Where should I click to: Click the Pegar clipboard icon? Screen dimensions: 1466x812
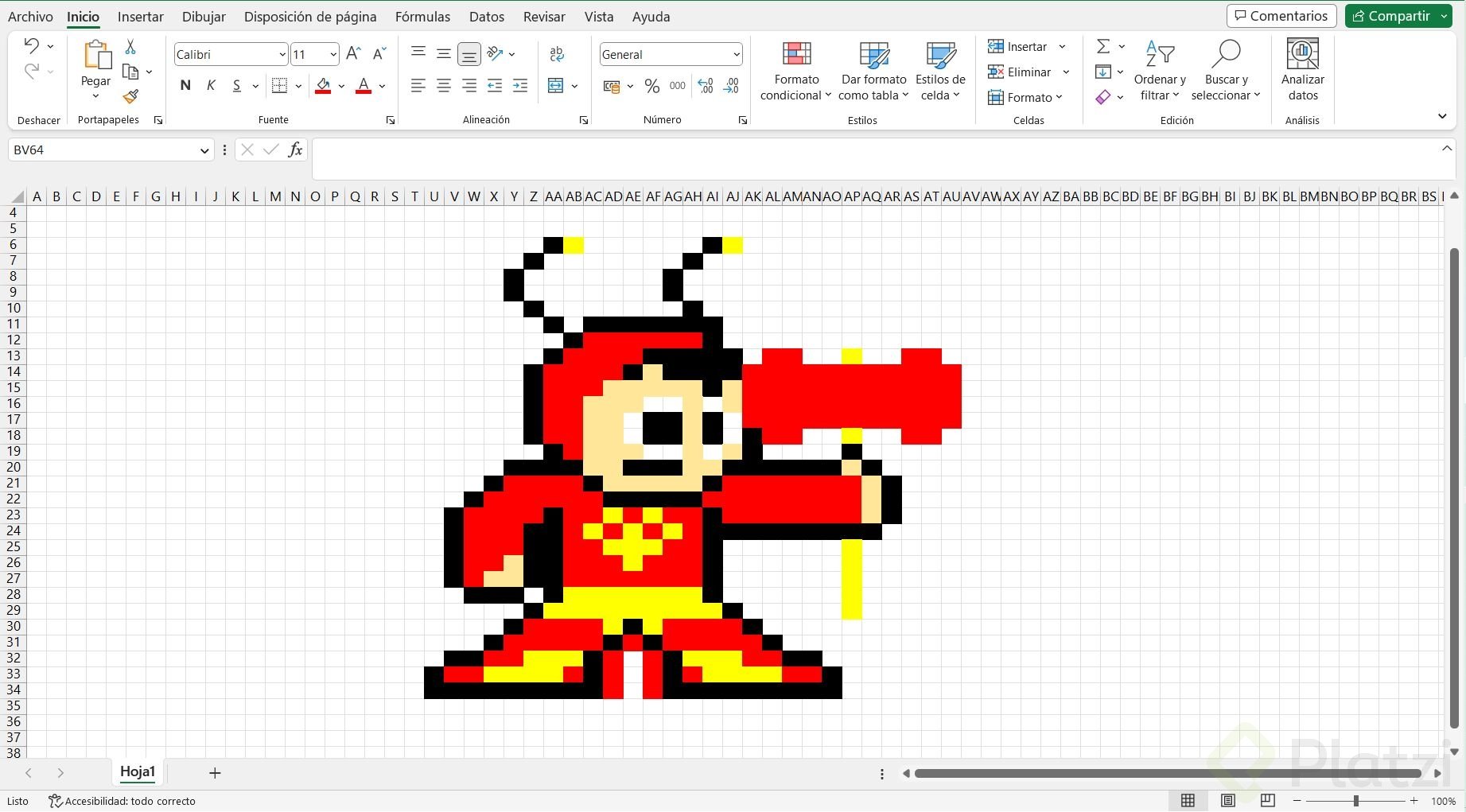[x=96, y=55]
